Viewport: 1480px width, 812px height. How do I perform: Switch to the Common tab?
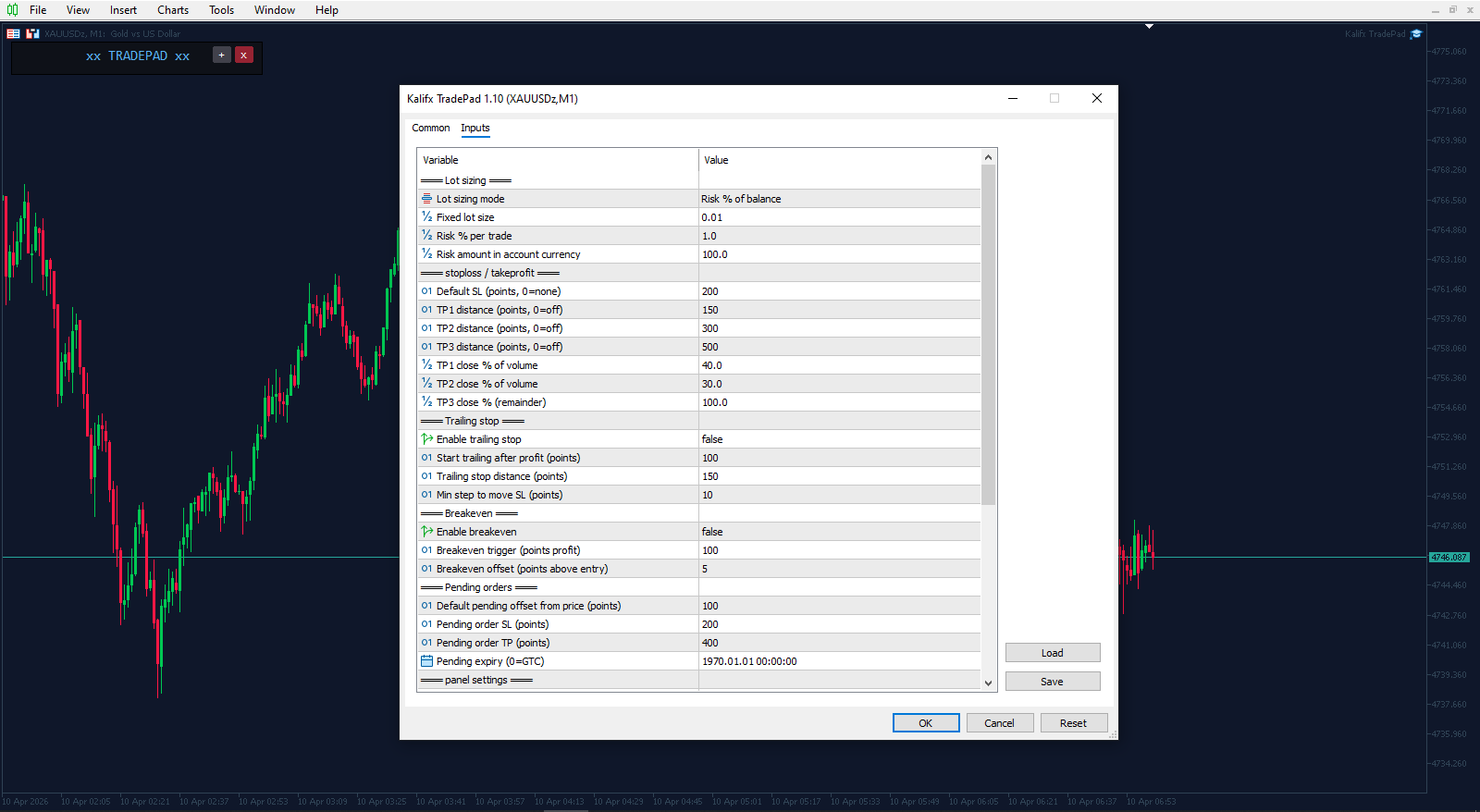[x=431, y=128]
